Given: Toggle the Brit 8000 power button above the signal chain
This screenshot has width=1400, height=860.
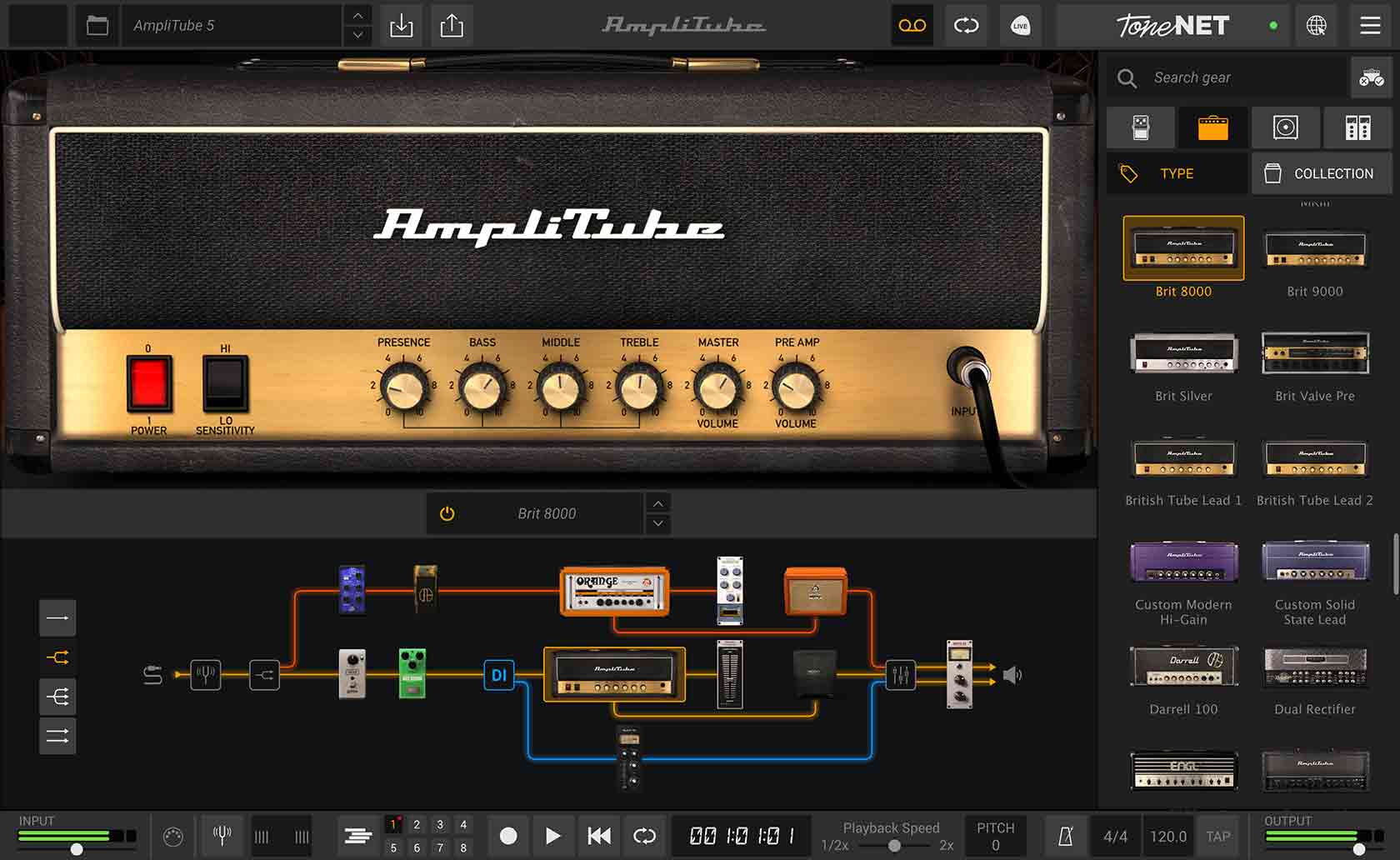Looking at the screenshot, I should (x=447, y=513).
